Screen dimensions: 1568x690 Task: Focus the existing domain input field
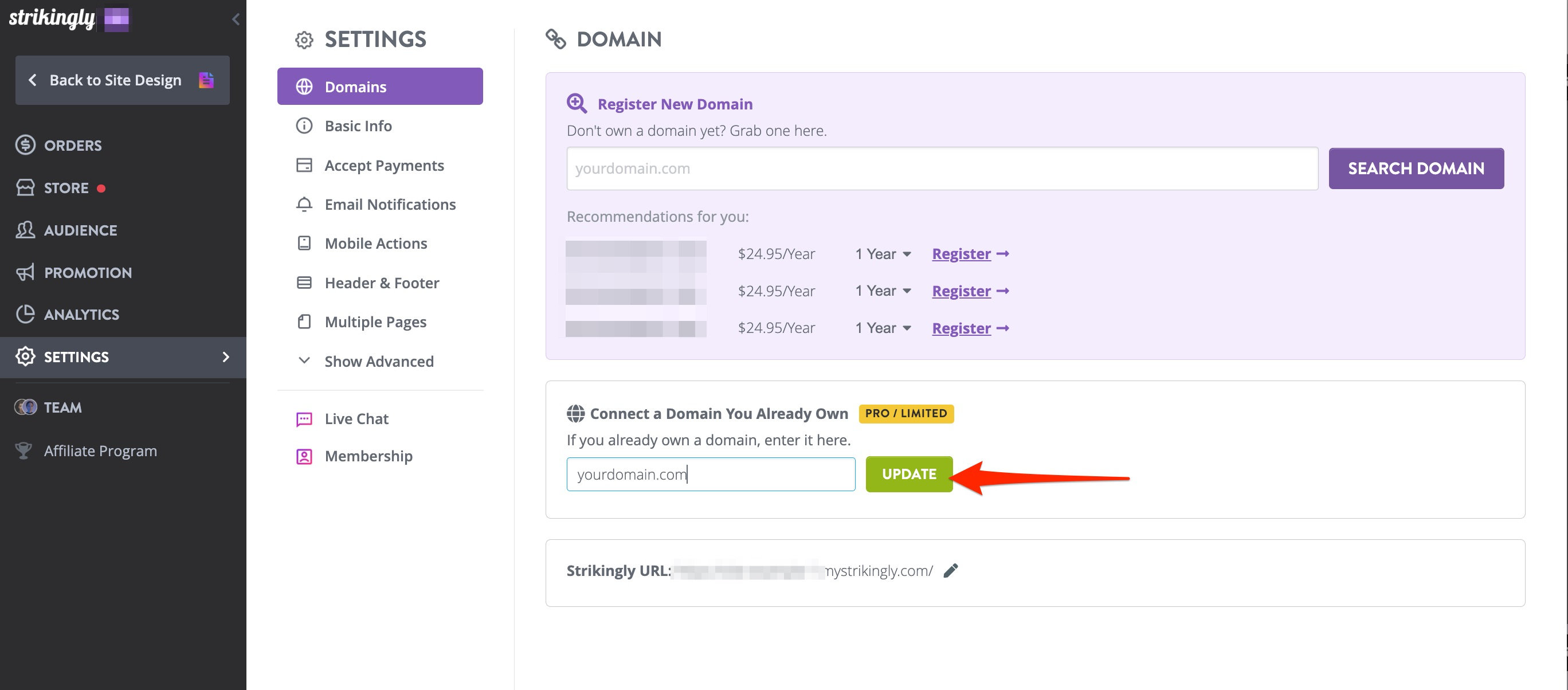pos(710,475)
